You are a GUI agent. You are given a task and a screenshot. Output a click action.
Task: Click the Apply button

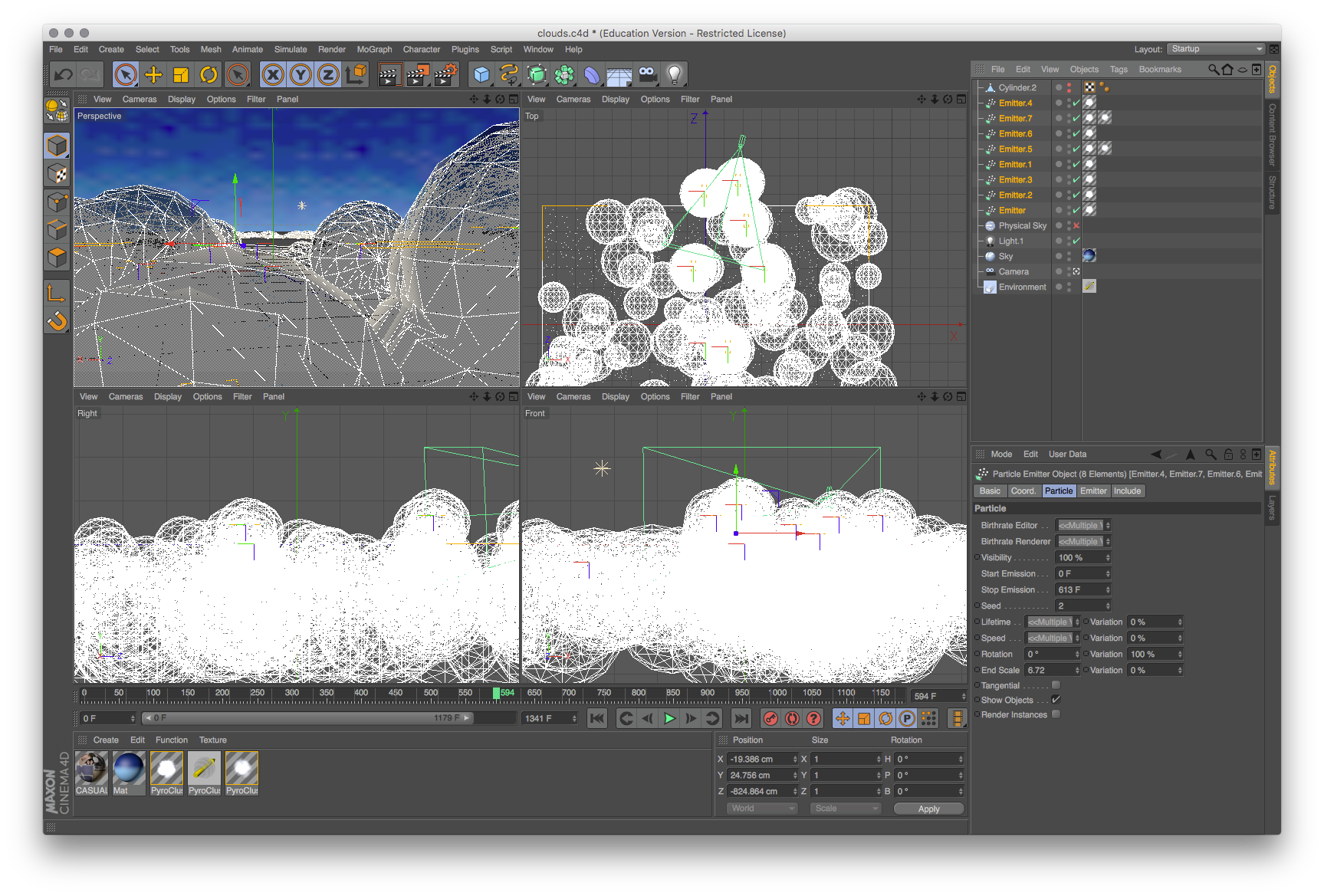tap(928, 809)
